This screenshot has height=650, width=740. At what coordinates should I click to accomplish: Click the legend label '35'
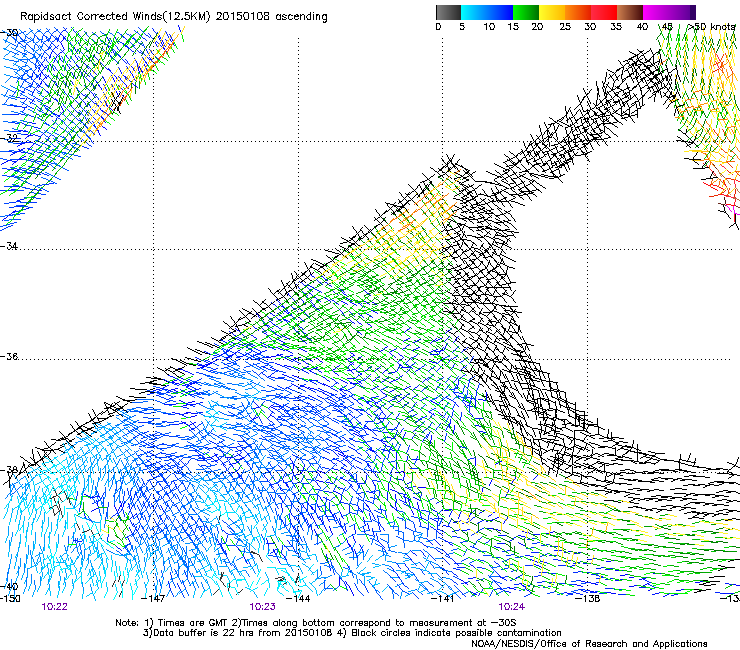(616, 27)
